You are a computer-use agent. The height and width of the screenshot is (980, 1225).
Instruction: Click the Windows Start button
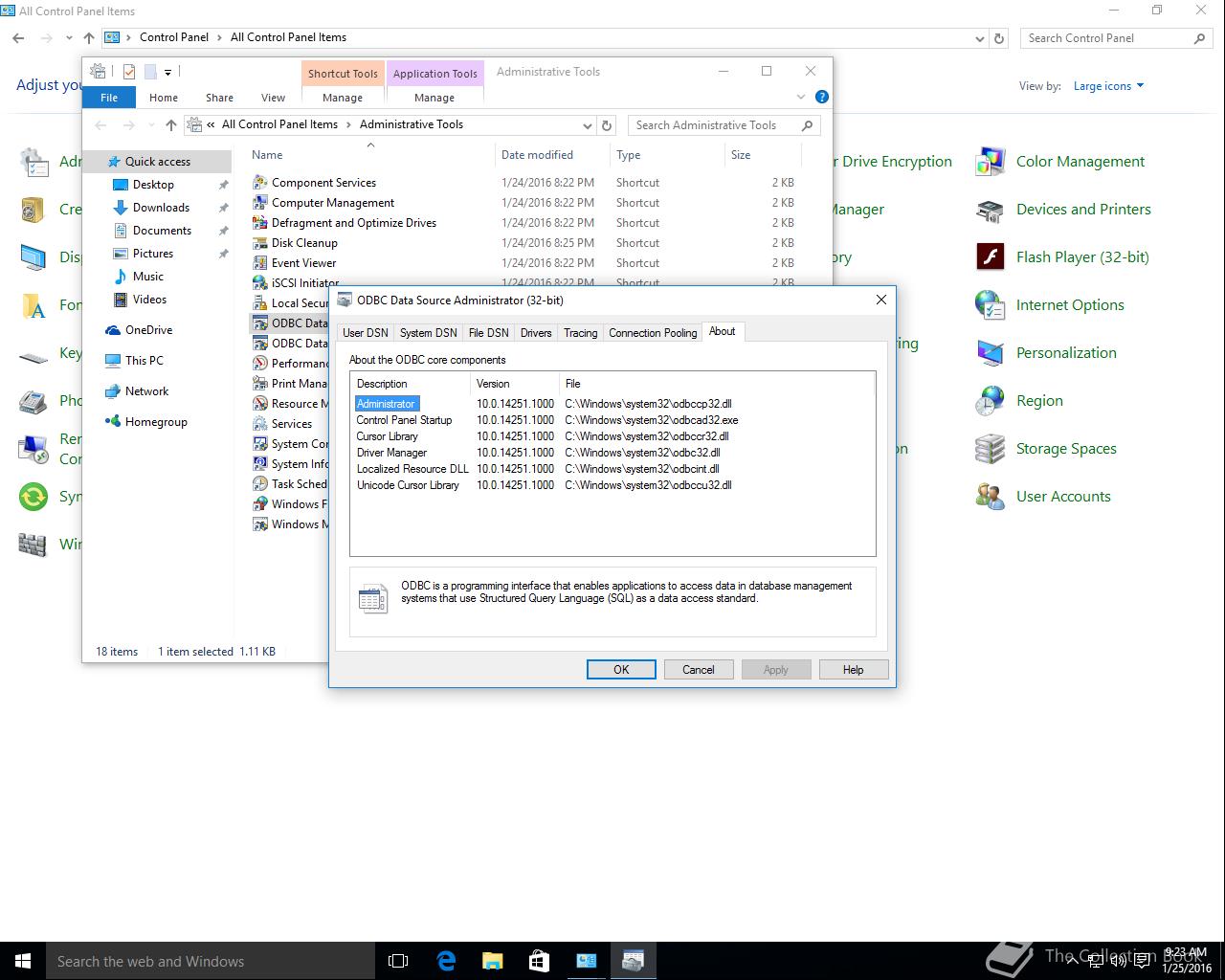[x=23, y=961]
